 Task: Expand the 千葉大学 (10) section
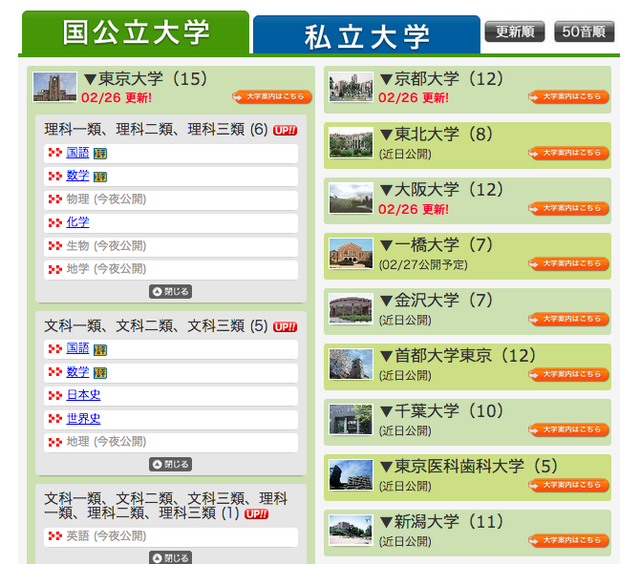coord(442,411)
